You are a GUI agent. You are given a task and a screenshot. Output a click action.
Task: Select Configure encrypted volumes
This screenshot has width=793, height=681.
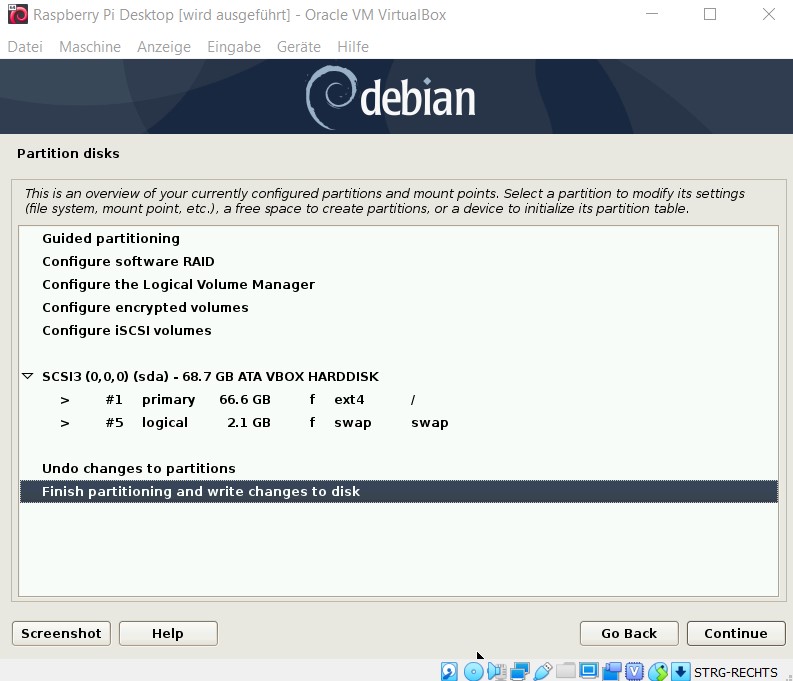[399, 307]
